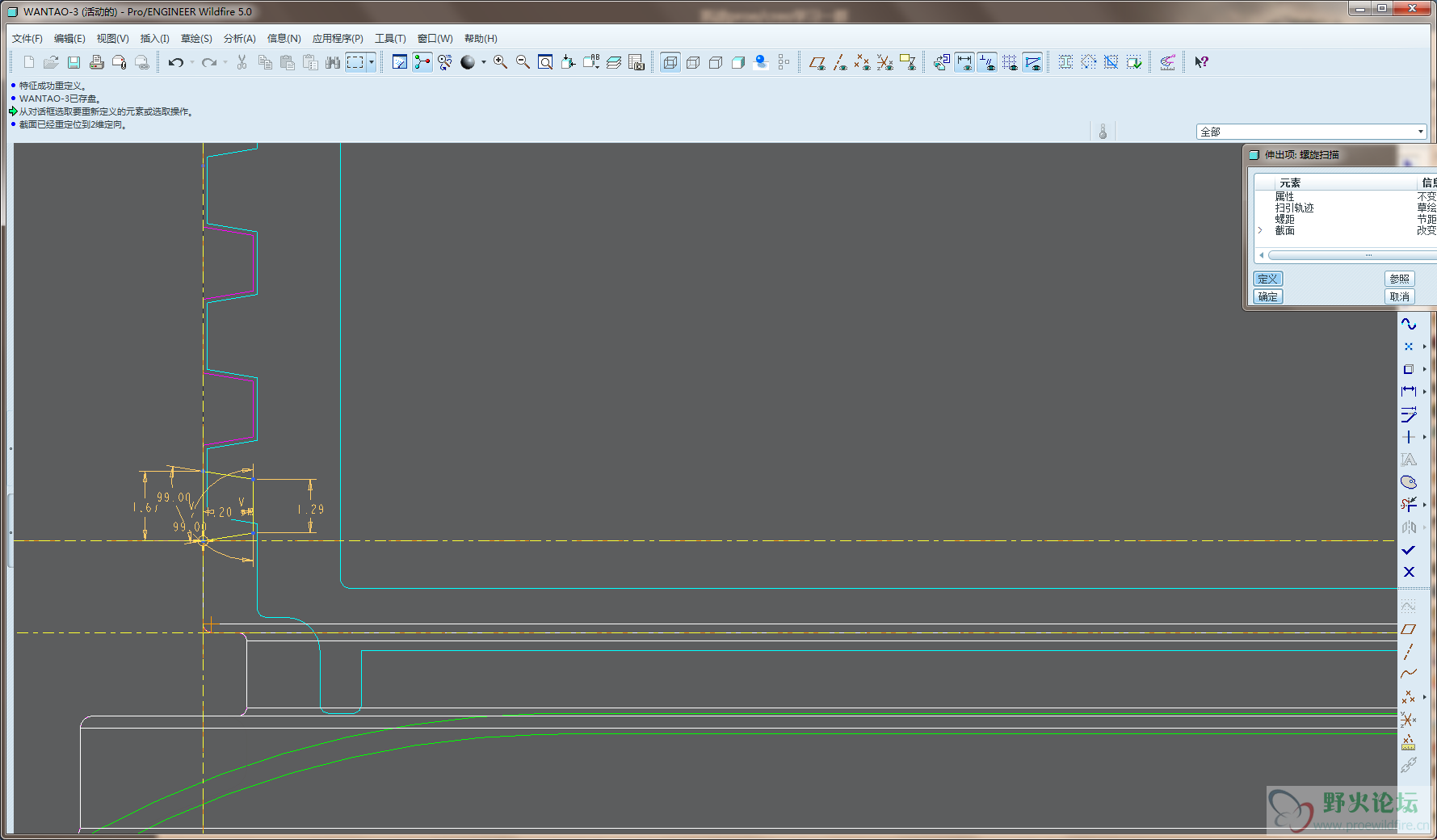Expand the trim tool flyout arrow
Image resolution: width=1437 pixels, height=840 pixels.
(1424, 505)
